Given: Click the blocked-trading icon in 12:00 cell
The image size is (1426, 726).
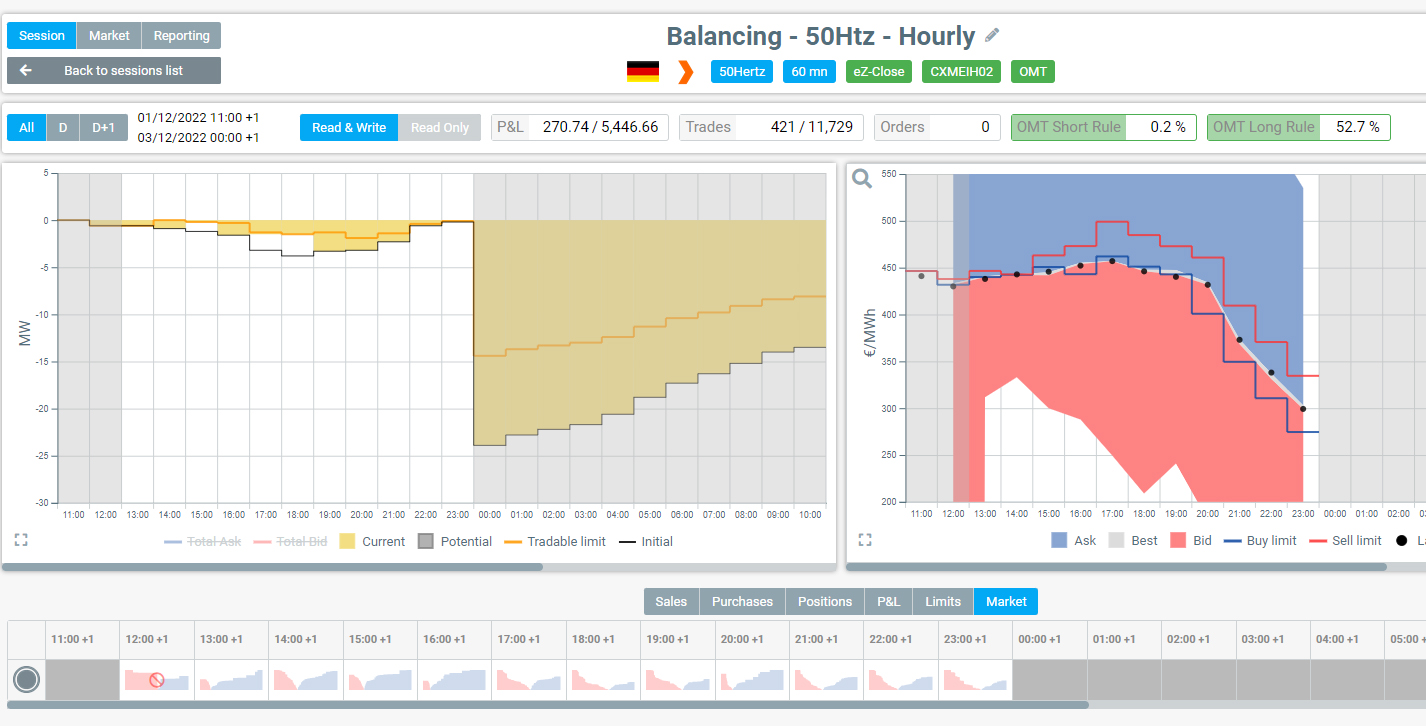Looking at the screenshot, I should [x=155, y=679].
